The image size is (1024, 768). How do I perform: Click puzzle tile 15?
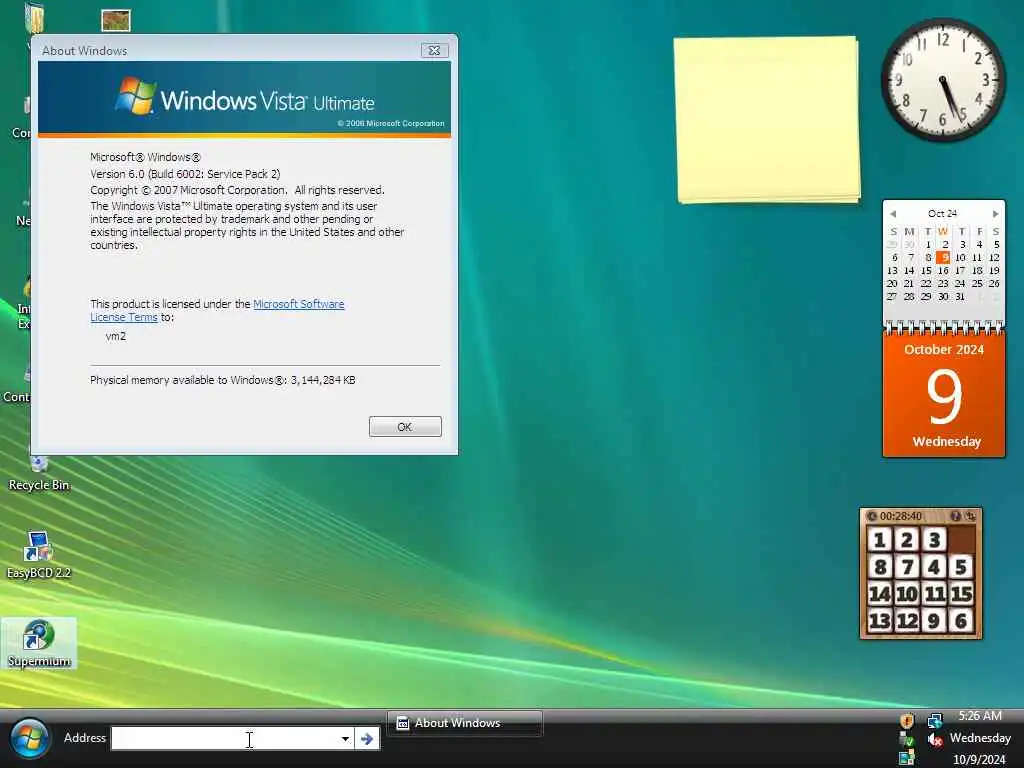961,594
